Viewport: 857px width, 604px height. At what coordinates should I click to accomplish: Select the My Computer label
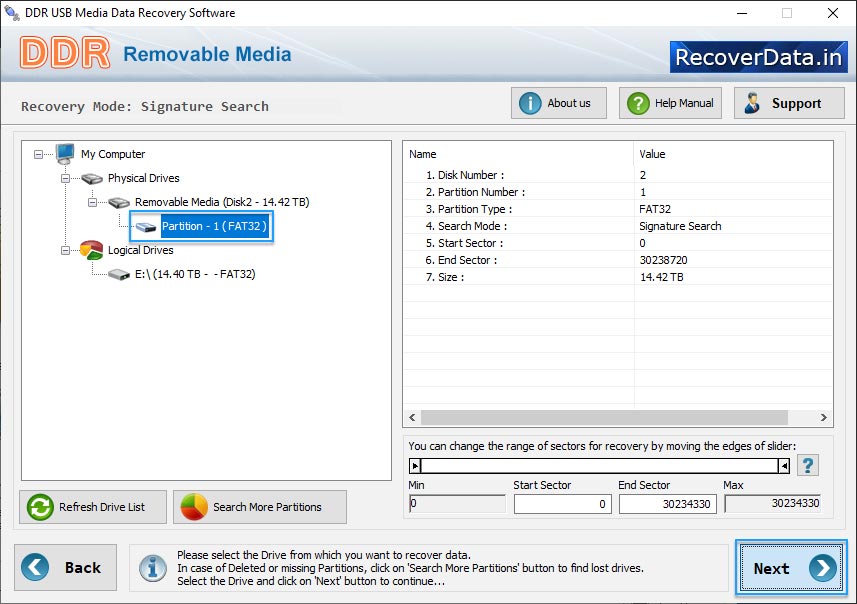tap(113, 154)
